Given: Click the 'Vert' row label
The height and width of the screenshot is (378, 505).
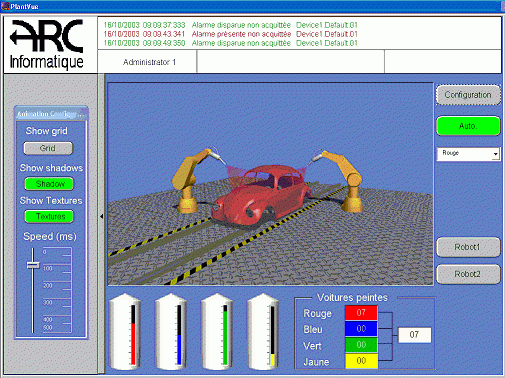Looking at the screenshot, I should 312,346.
